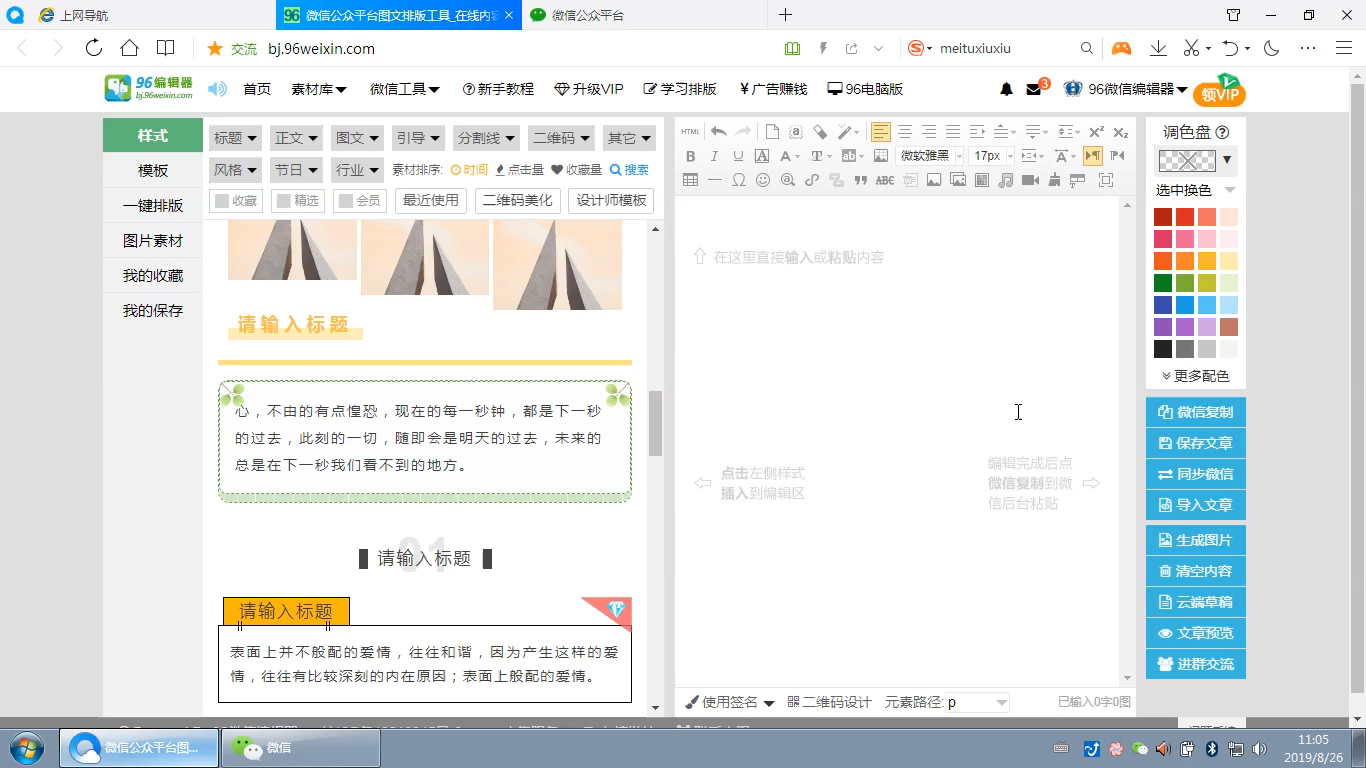Screen dimensions: 1366x768
Task: Toggle bold formatting
Action: click(x=691, y=155)
